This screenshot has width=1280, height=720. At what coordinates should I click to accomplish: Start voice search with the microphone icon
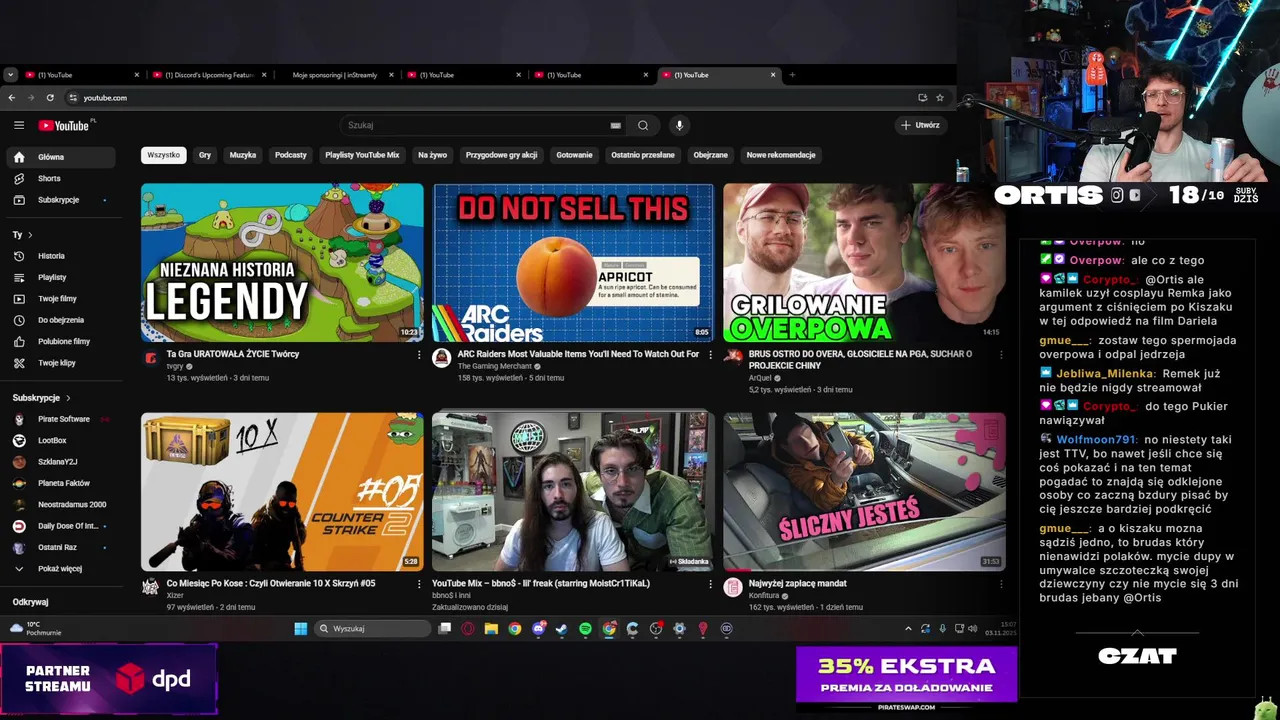click(x=679, y=125)
